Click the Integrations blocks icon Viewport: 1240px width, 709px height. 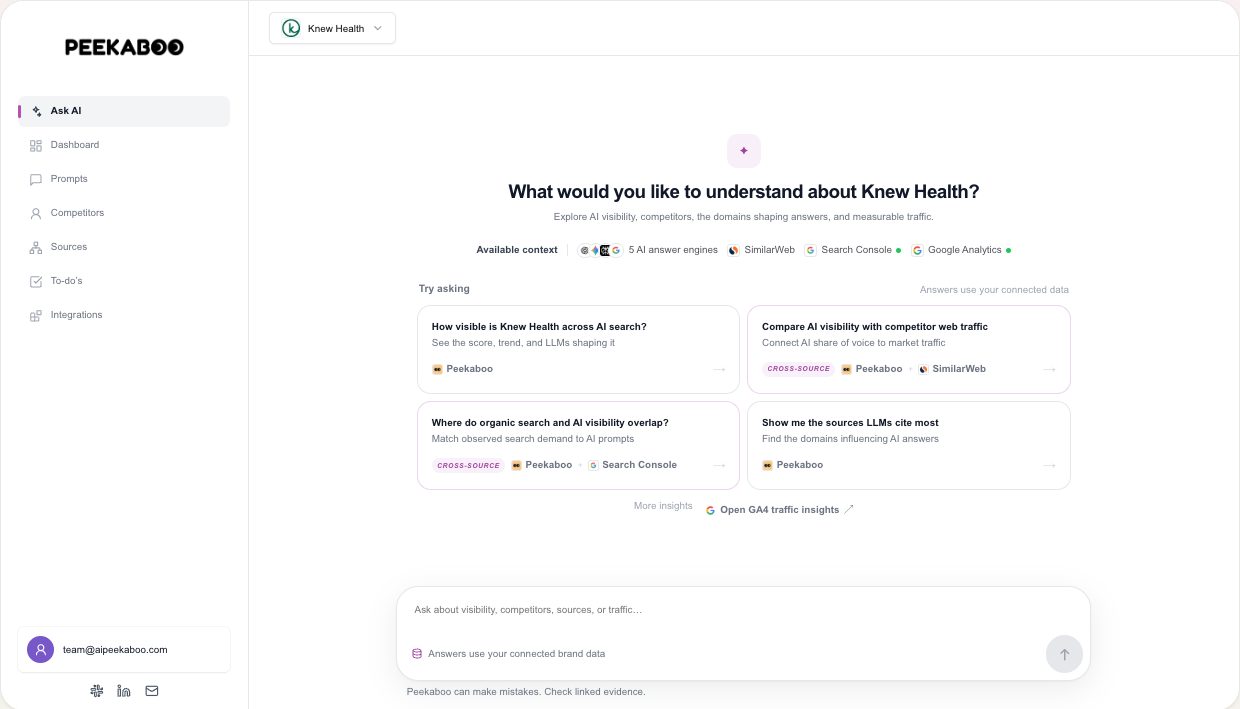36,315
